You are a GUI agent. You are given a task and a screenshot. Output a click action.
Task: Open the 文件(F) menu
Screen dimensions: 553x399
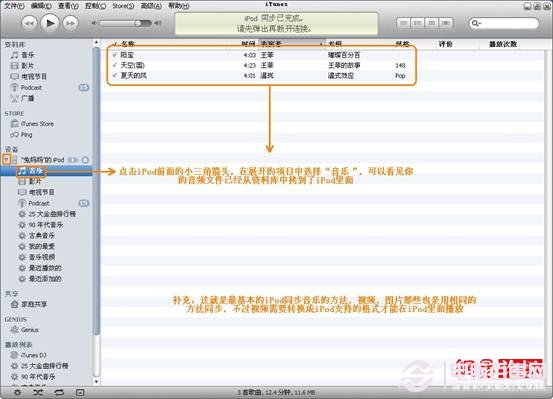pyautogui.click(x=14, y=6)
